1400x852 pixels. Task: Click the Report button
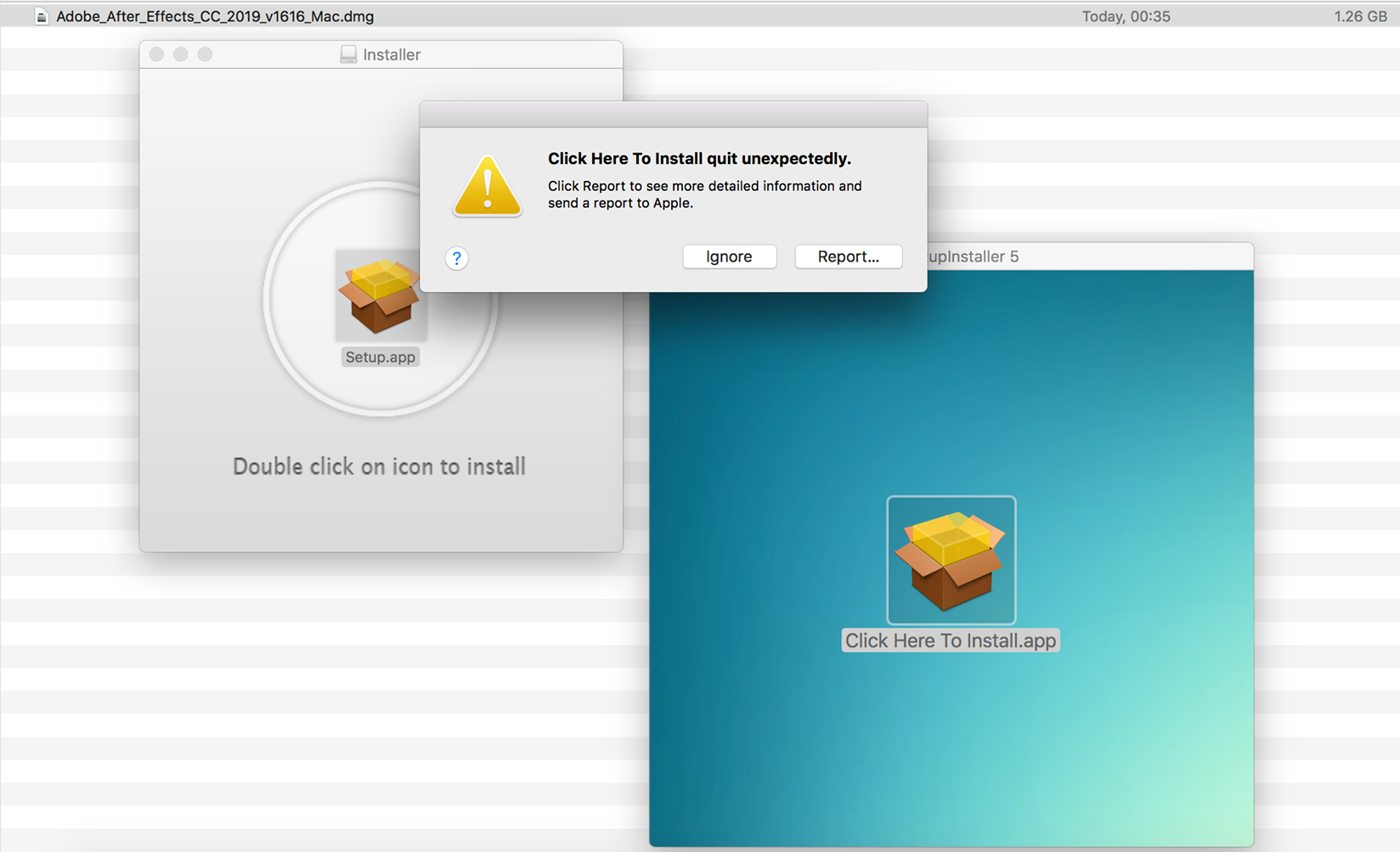pos(848,257)
